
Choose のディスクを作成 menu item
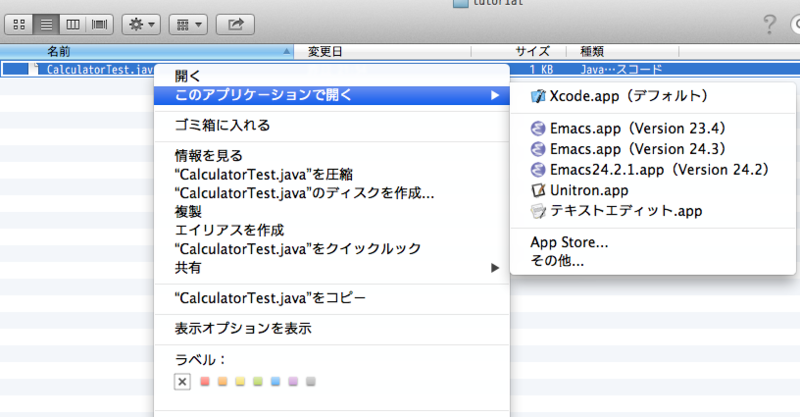(x=332, y=193)
